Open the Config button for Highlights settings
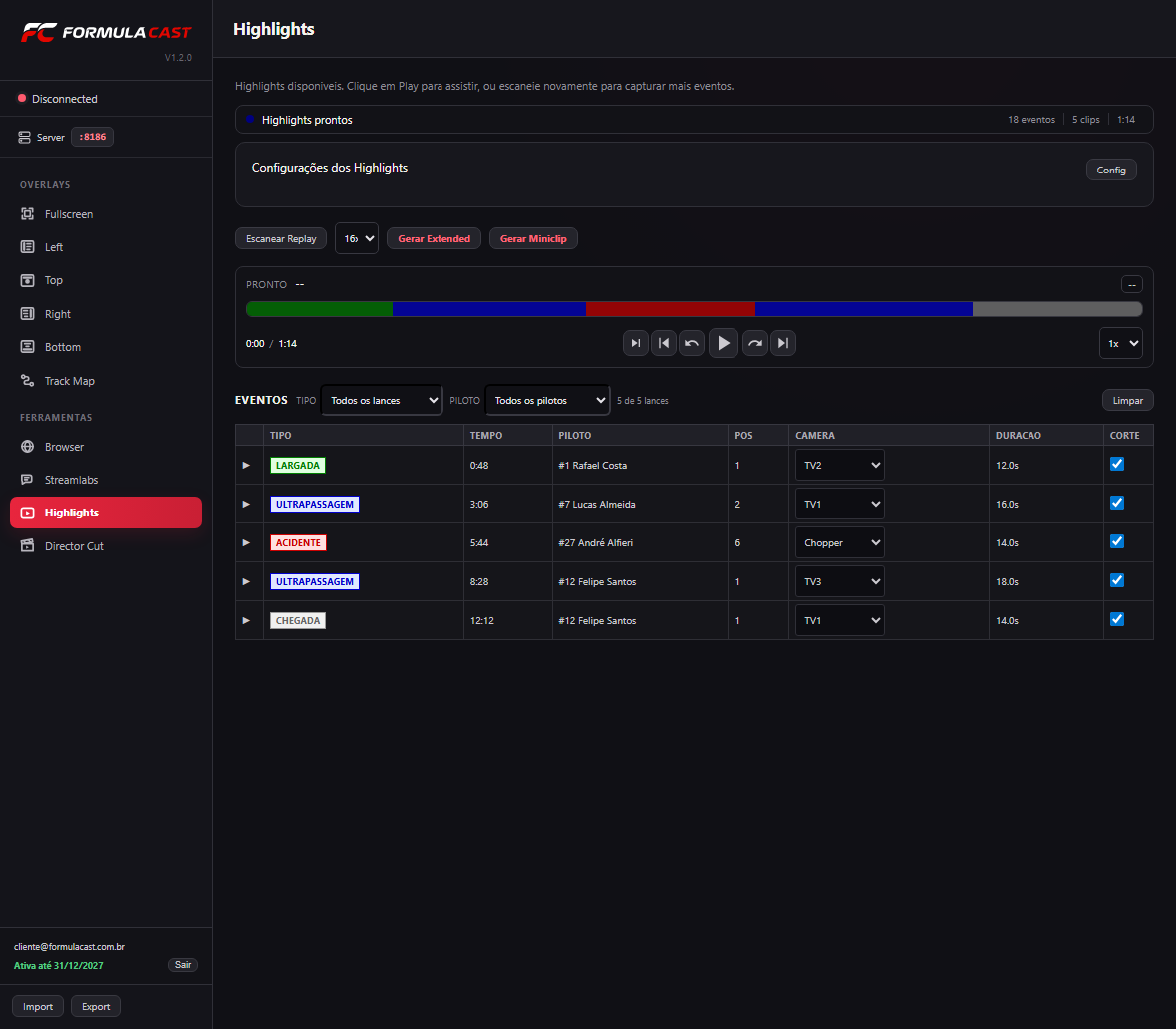The image size is (1176, 1029). pos(1111,170)
